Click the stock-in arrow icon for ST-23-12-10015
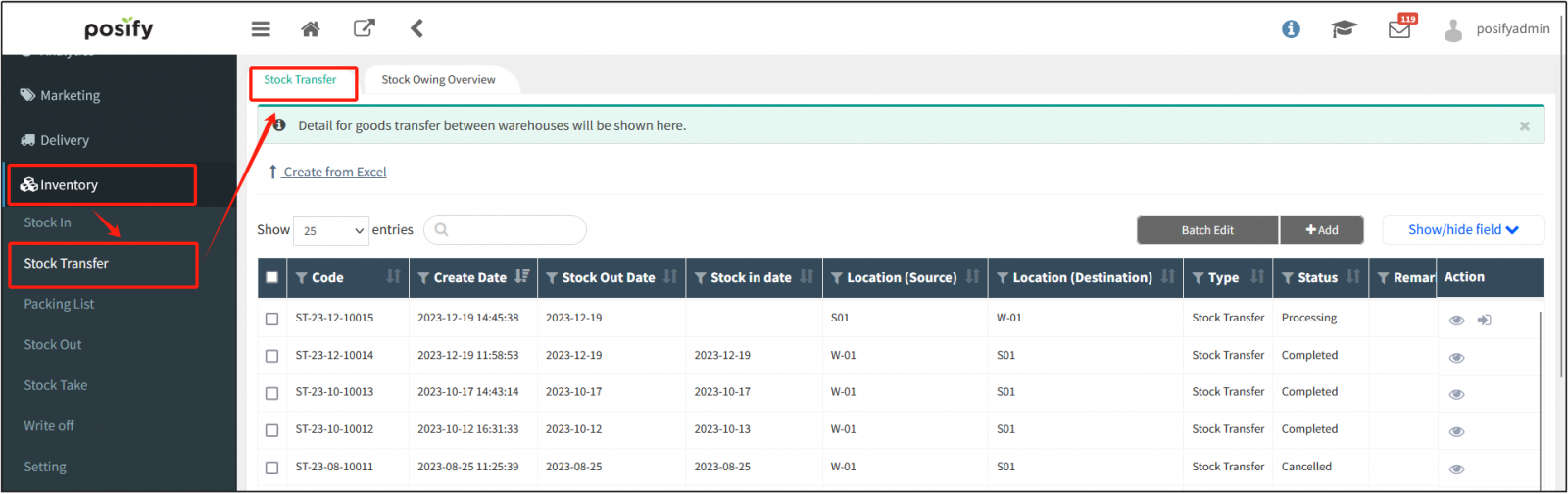The height and width of the screenshot is (494, 1568). point(1484,321)
